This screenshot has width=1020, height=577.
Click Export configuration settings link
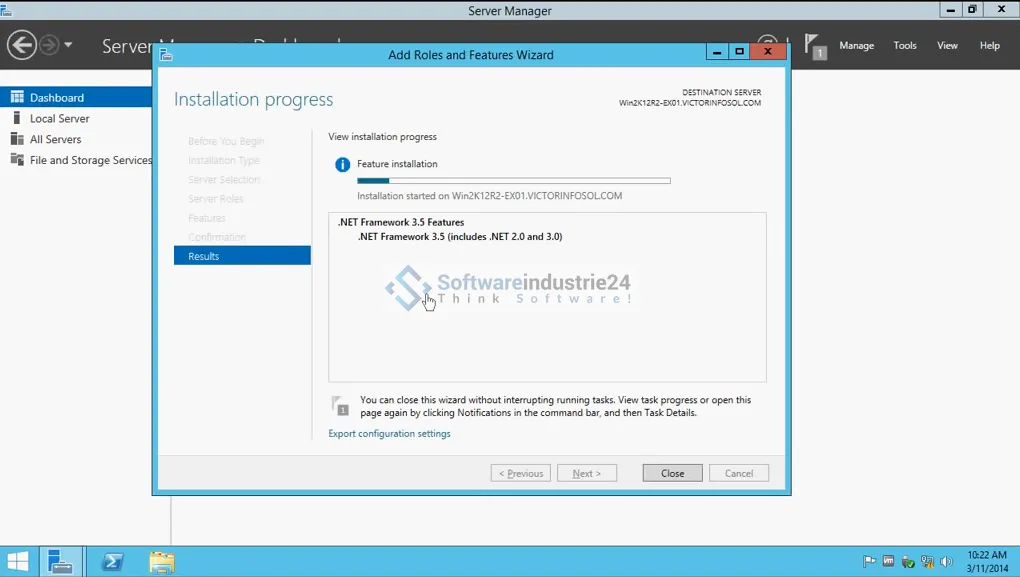(x=389, y=434)
